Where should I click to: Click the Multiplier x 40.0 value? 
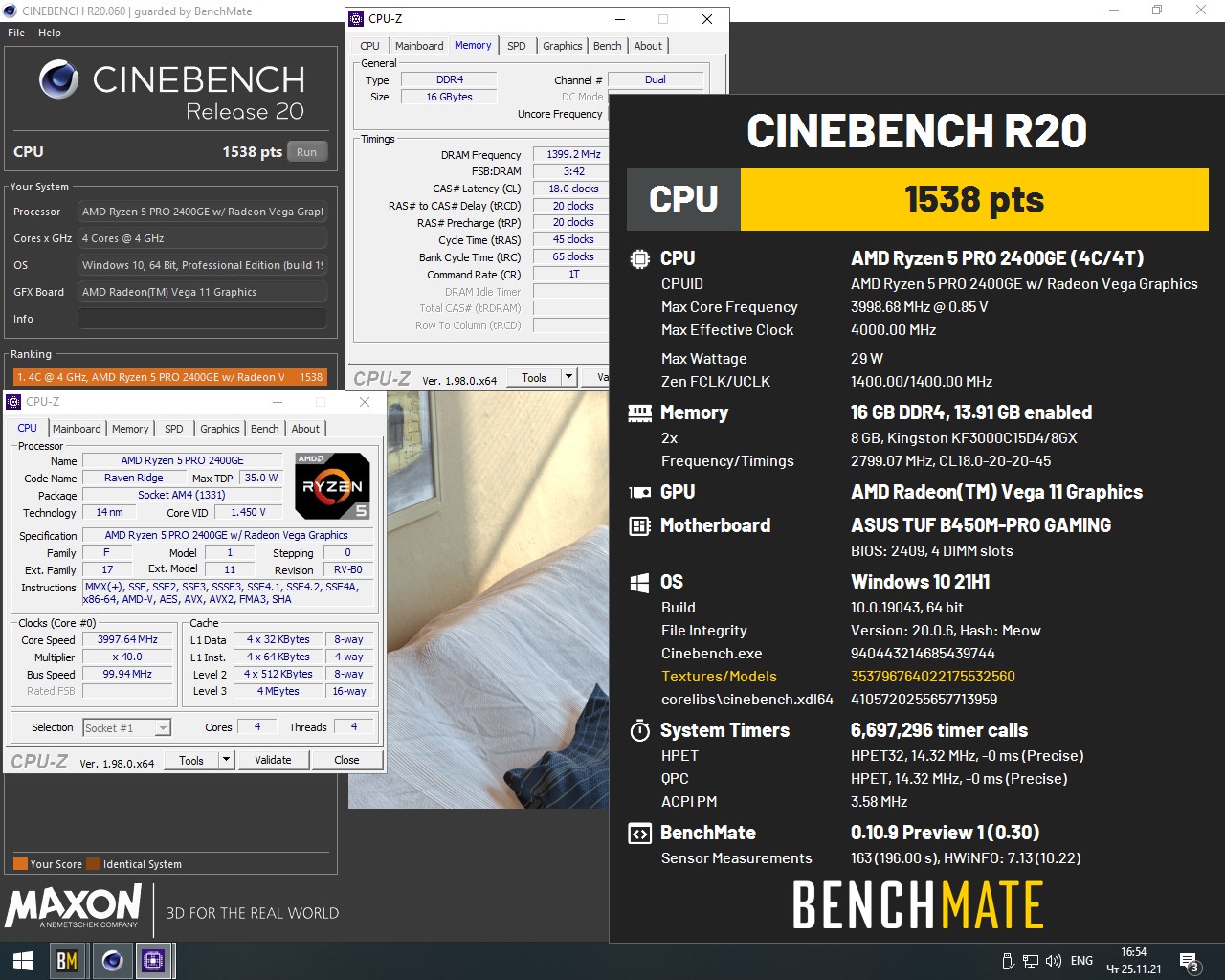click(128, 657)
